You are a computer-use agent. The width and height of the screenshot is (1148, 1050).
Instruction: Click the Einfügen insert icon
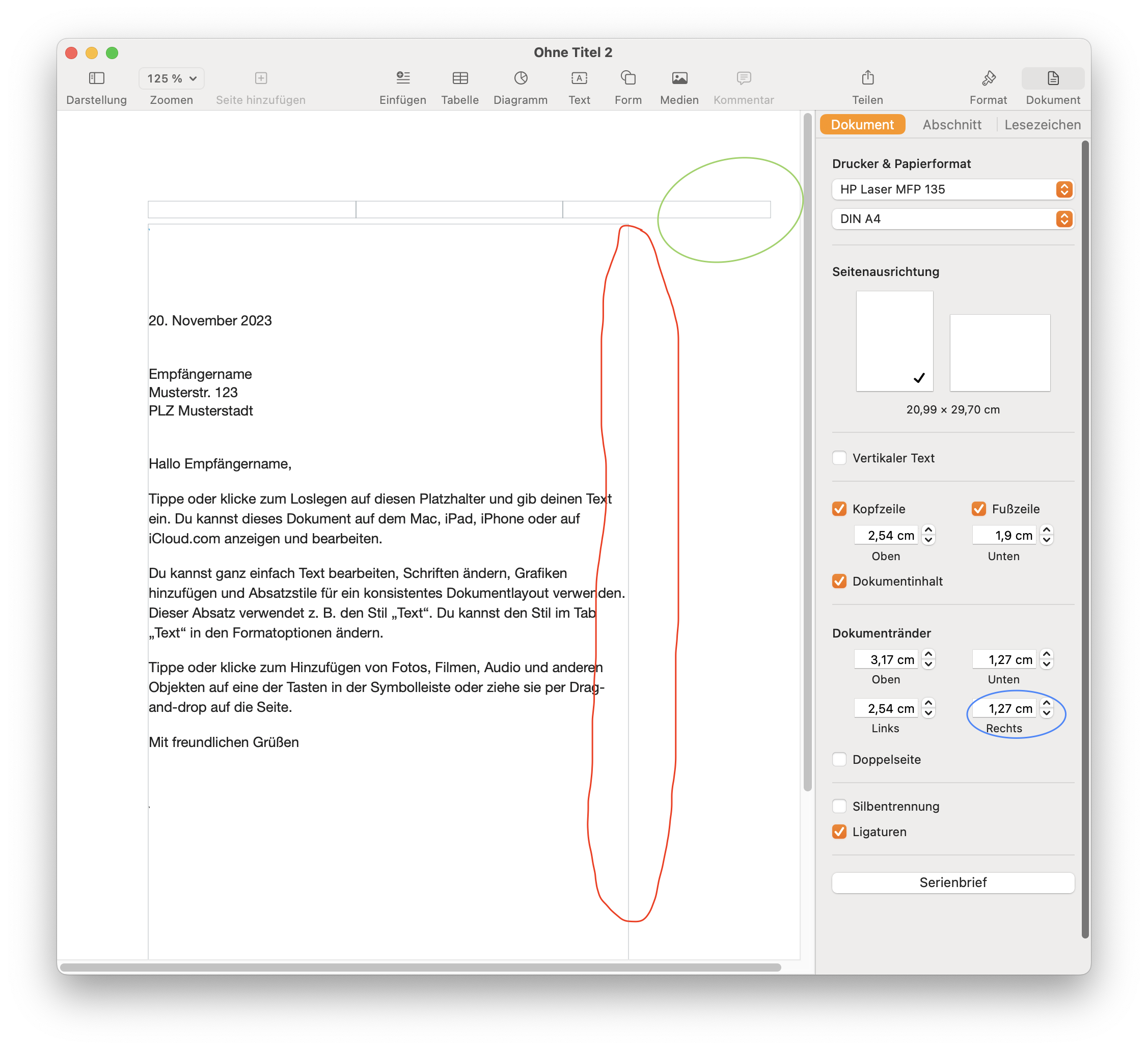(402, 78)
